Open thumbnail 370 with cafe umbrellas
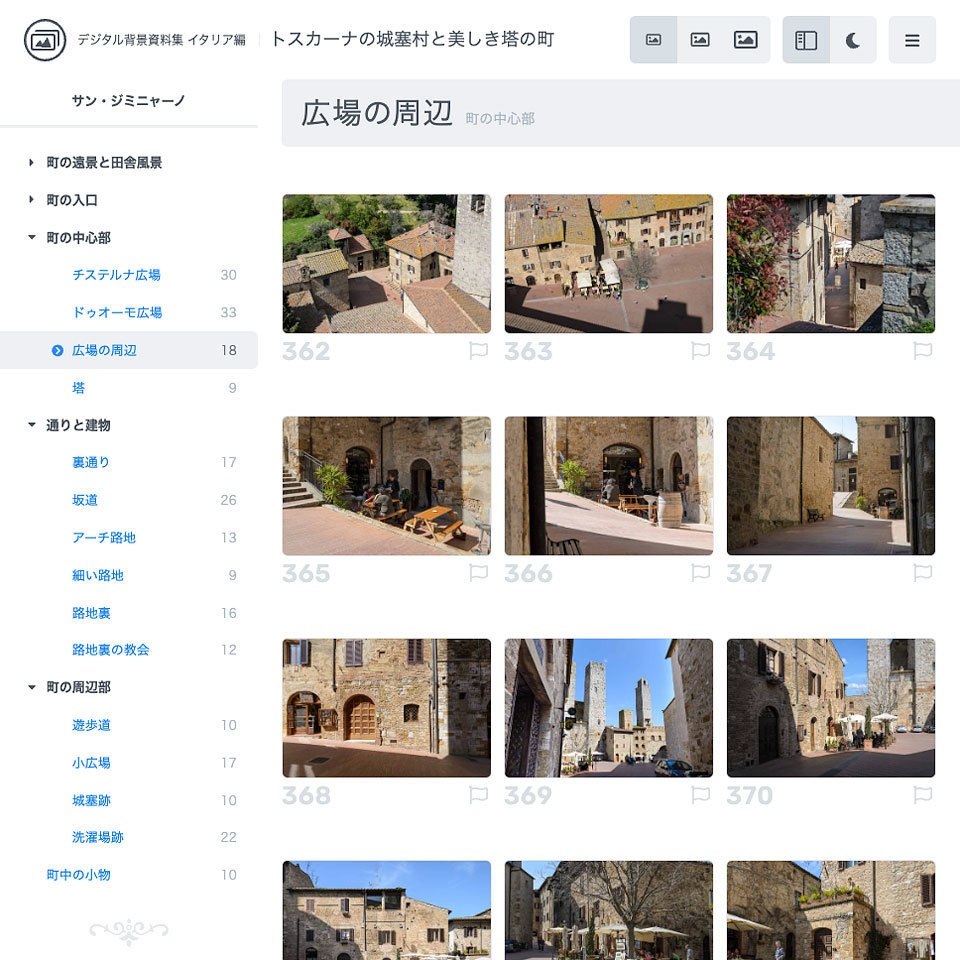The image size is (960, 960). (x=831, y=708)
